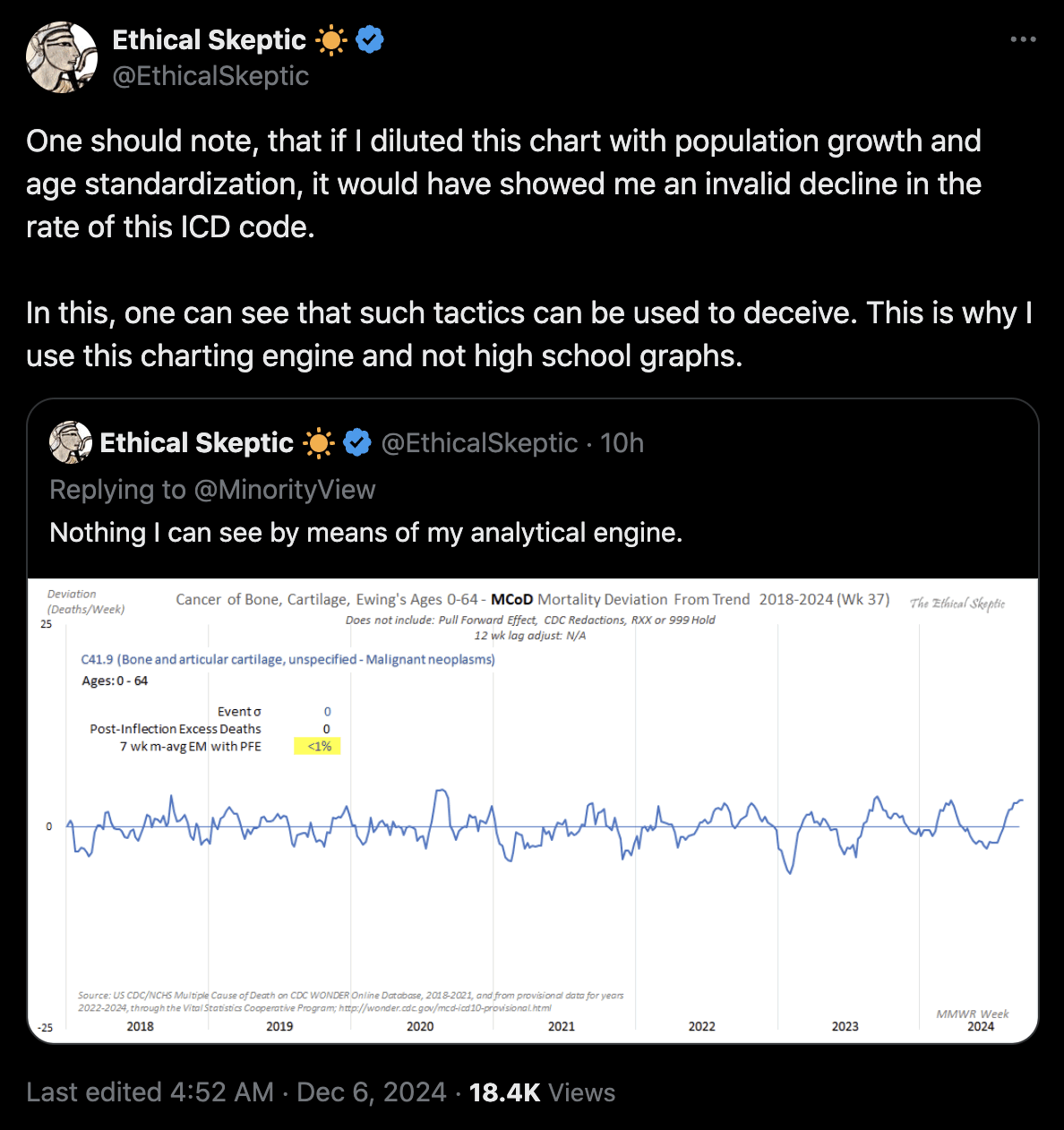Screen dimensions: 1064x1130
Task: Click the quoted tweet's small profile avatar
Action: (71, 442)
